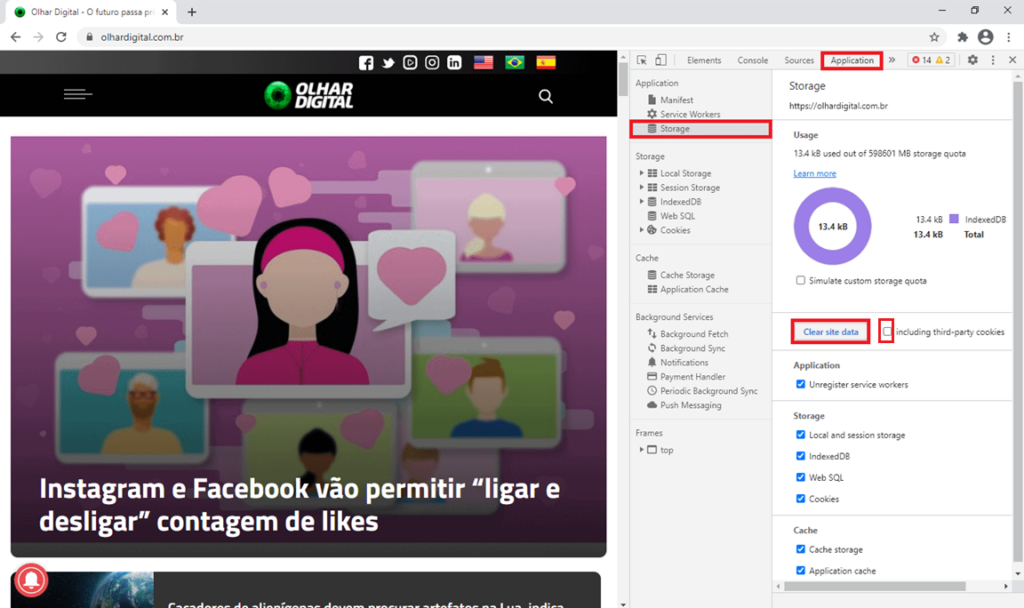Click the website search magnifier icon
The height and width of the screenshot is (608, 1024).
[545, 96]
